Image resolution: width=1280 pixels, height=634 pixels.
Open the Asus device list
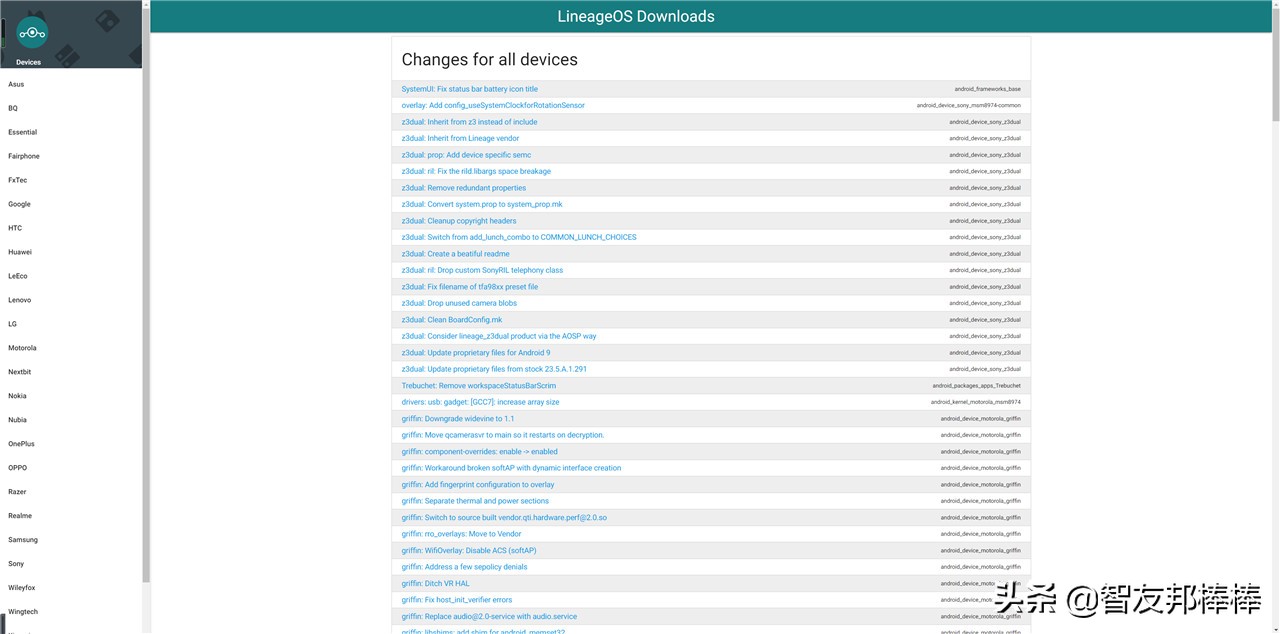17,84
